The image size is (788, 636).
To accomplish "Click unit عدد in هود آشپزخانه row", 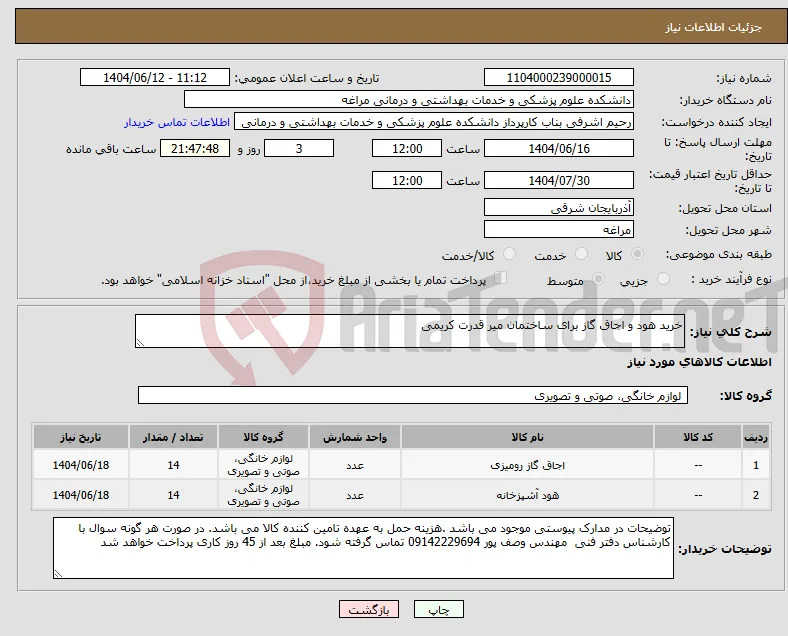I will 355,495.
